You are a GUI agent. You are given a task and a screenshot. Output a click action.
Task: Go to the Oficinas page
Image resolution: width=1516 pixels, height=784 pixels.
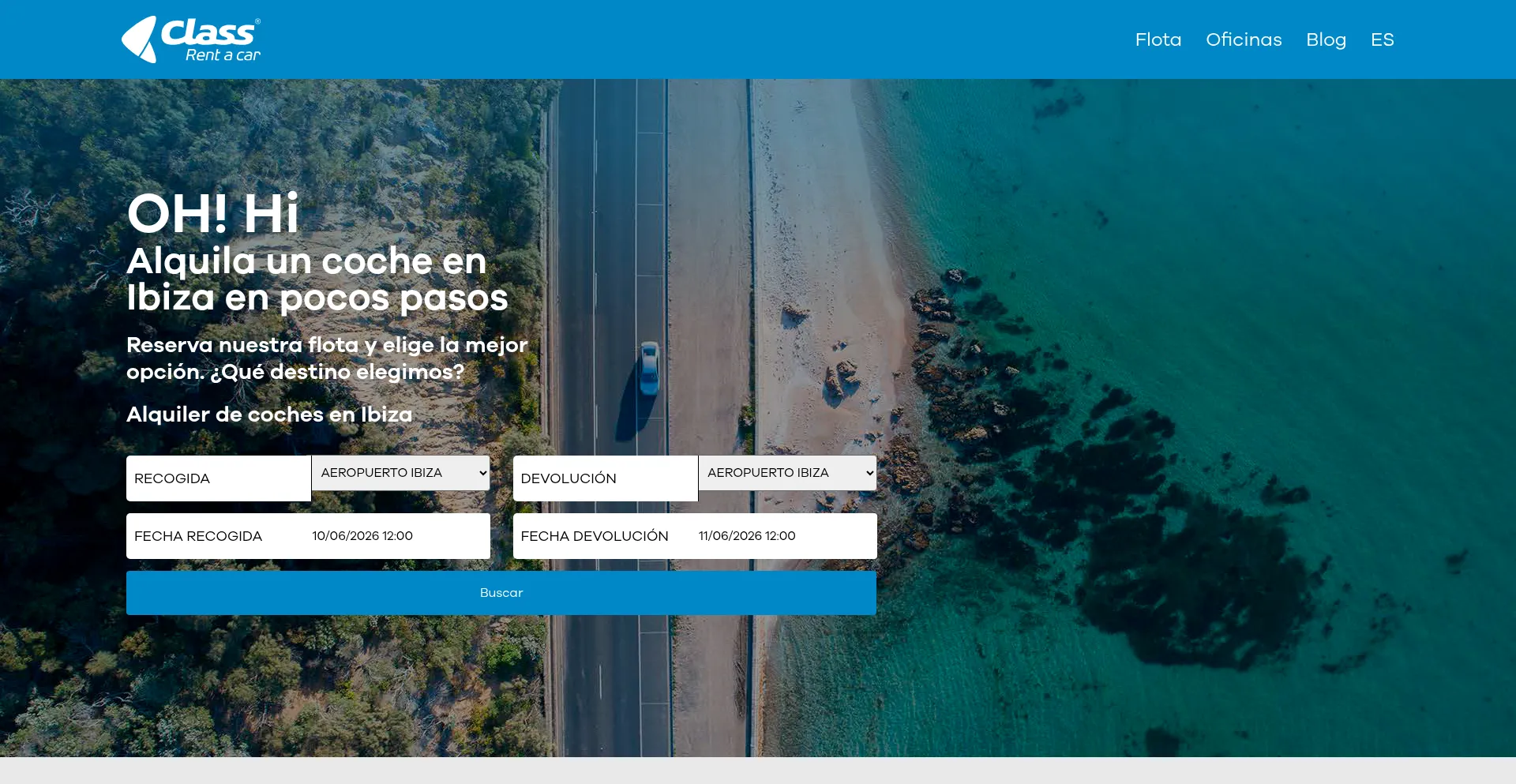tap(1244, 39)
